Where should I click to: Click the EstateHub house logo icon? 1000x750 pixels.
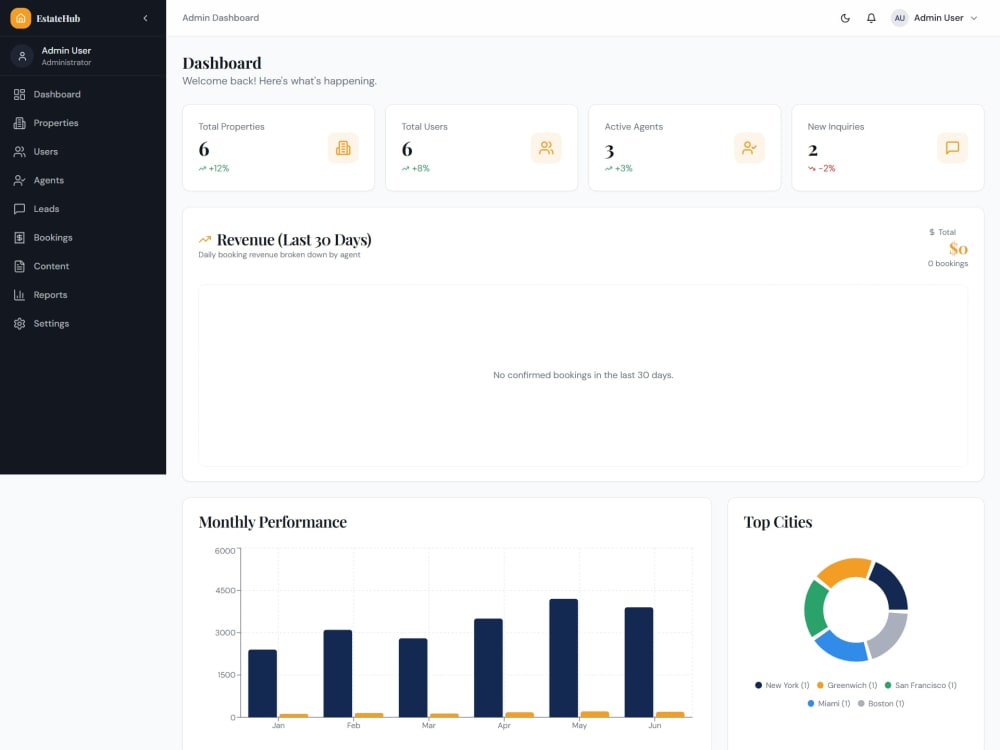20,18
